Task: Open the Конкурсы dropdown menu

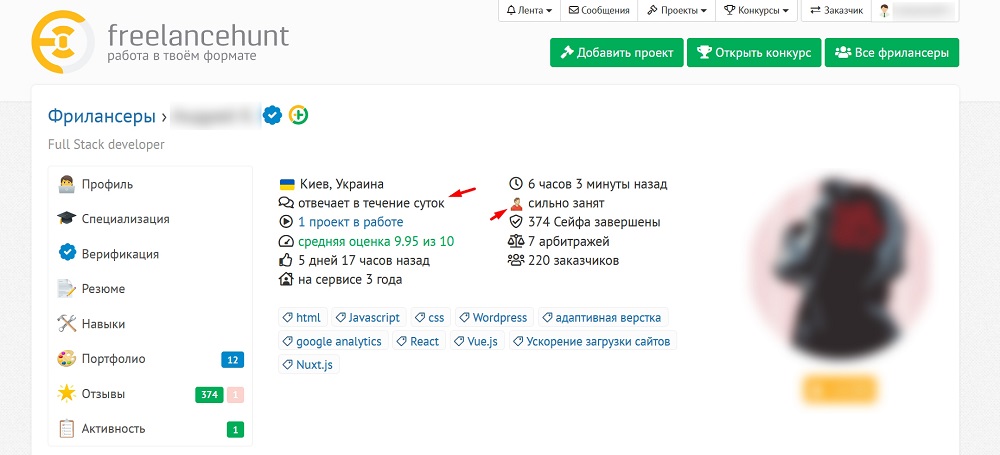Action: tap(756, 10)
